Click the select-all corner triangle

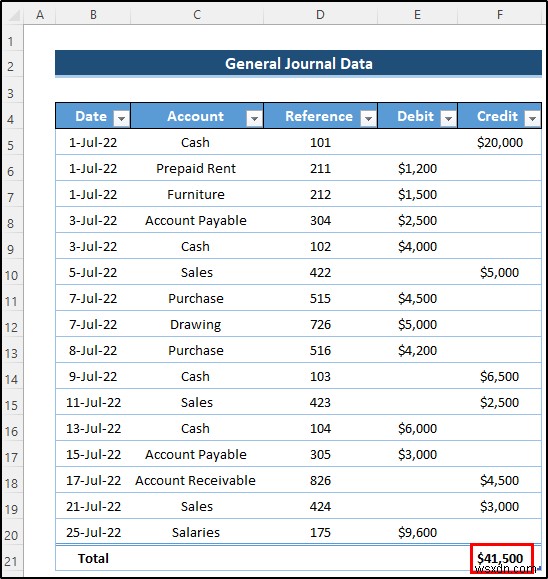click(13, 15)
